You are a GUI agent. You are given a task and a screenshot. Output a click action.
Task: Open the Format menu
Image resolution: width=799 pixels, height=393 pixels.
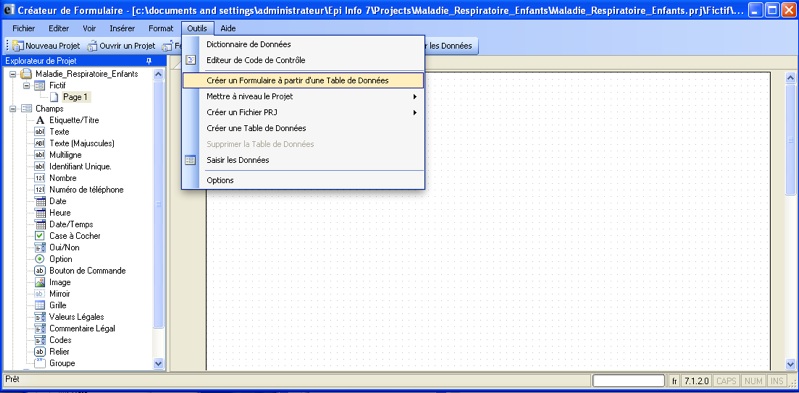[161, 29]
